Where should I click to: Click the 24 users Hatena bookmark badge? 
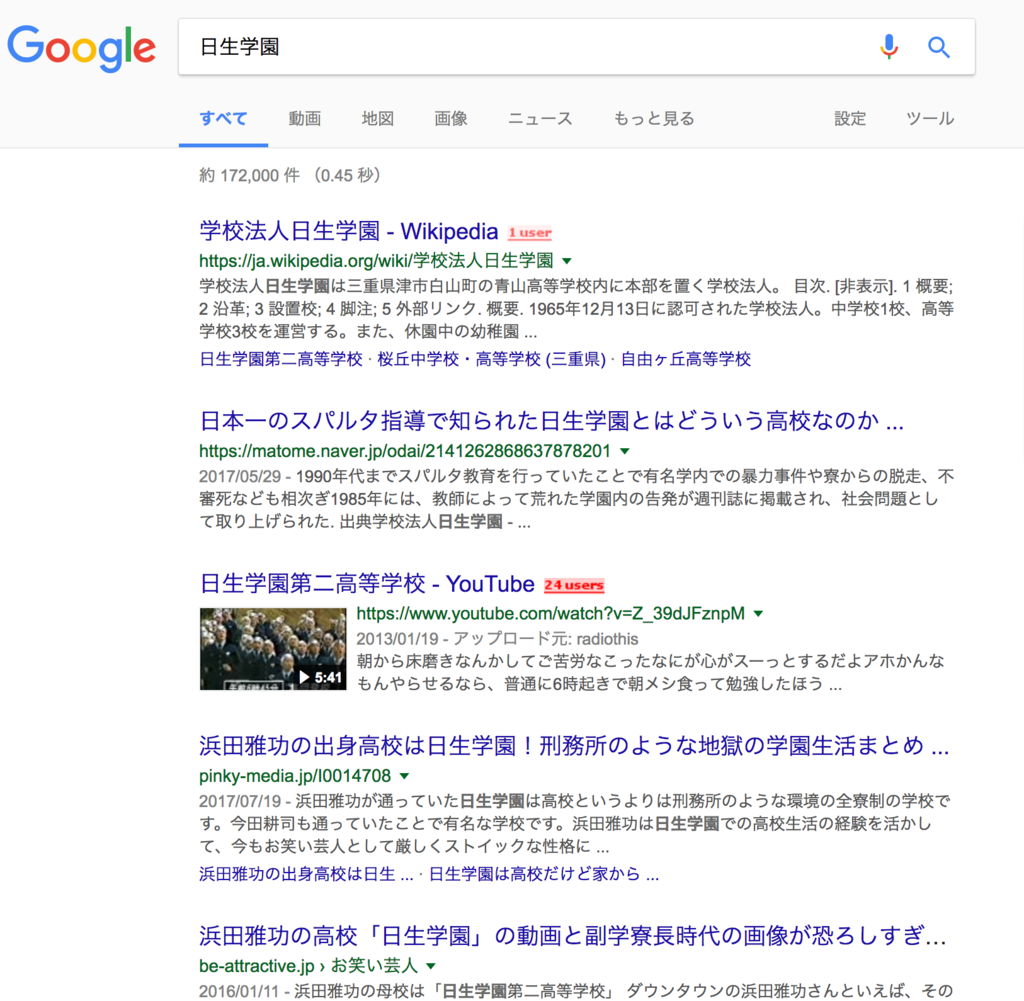(573, 585)
